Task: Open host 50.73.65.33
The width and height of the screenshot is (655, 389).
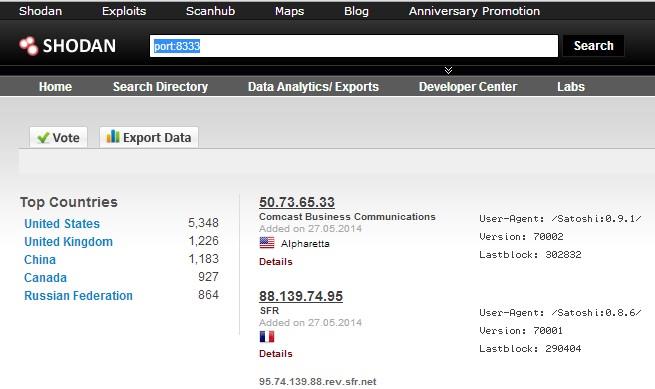Action: click(297, 202)
